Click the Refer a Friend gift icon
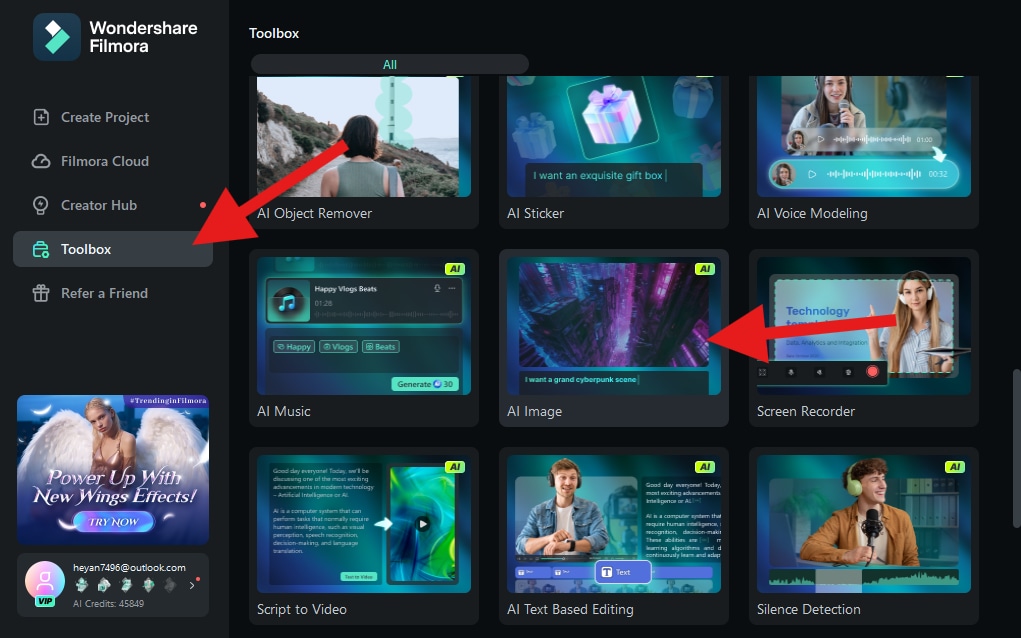Screen dimensions: 1021x638 41,293
